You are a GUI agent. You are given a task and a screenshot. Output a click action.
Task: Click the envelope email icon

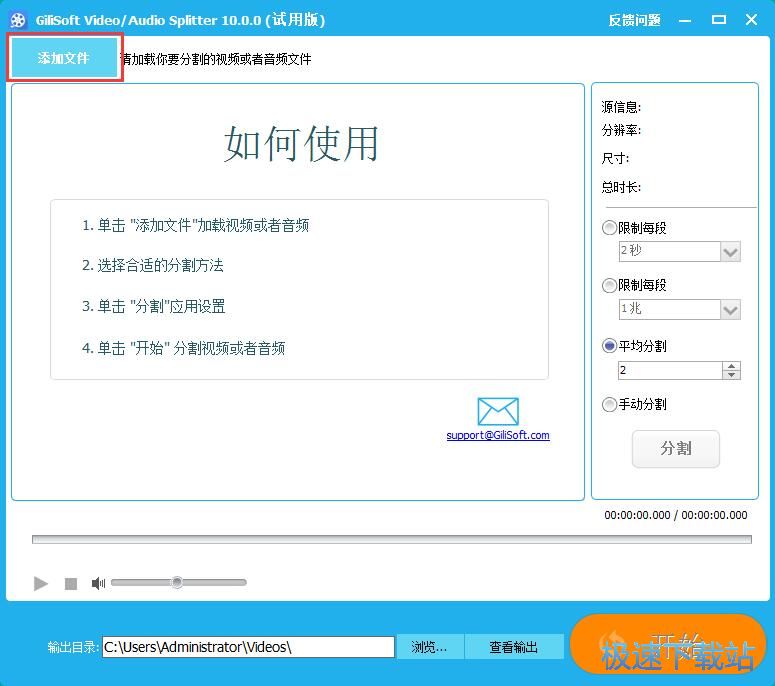498,411
